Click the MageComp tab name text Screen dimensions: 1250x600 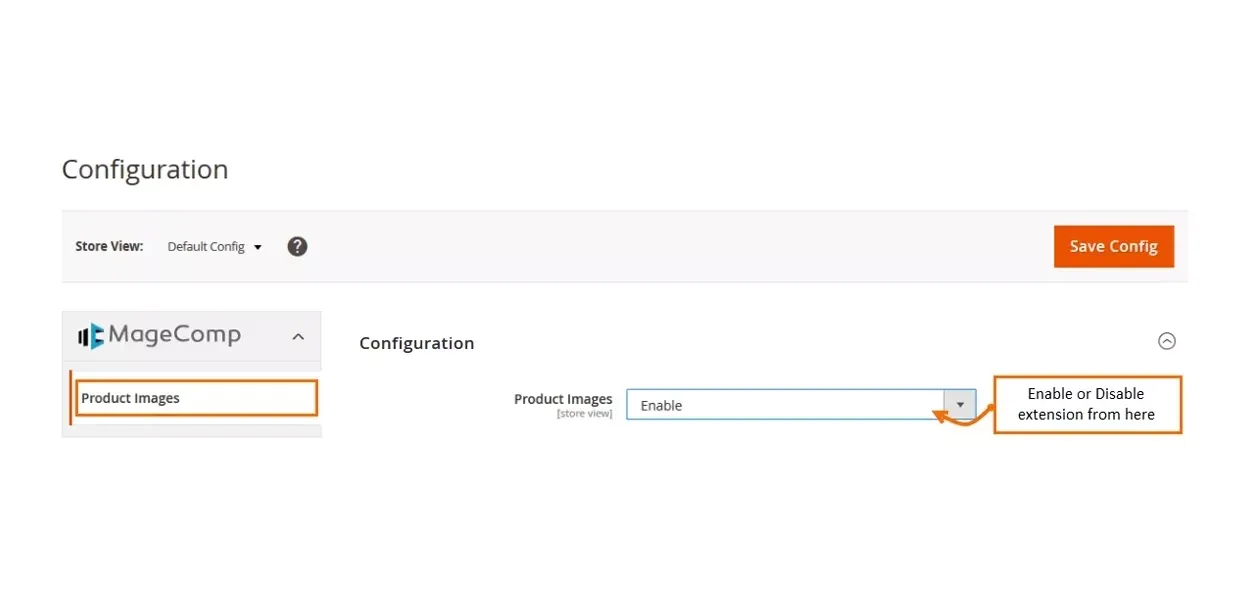click(x=175, y=335)
